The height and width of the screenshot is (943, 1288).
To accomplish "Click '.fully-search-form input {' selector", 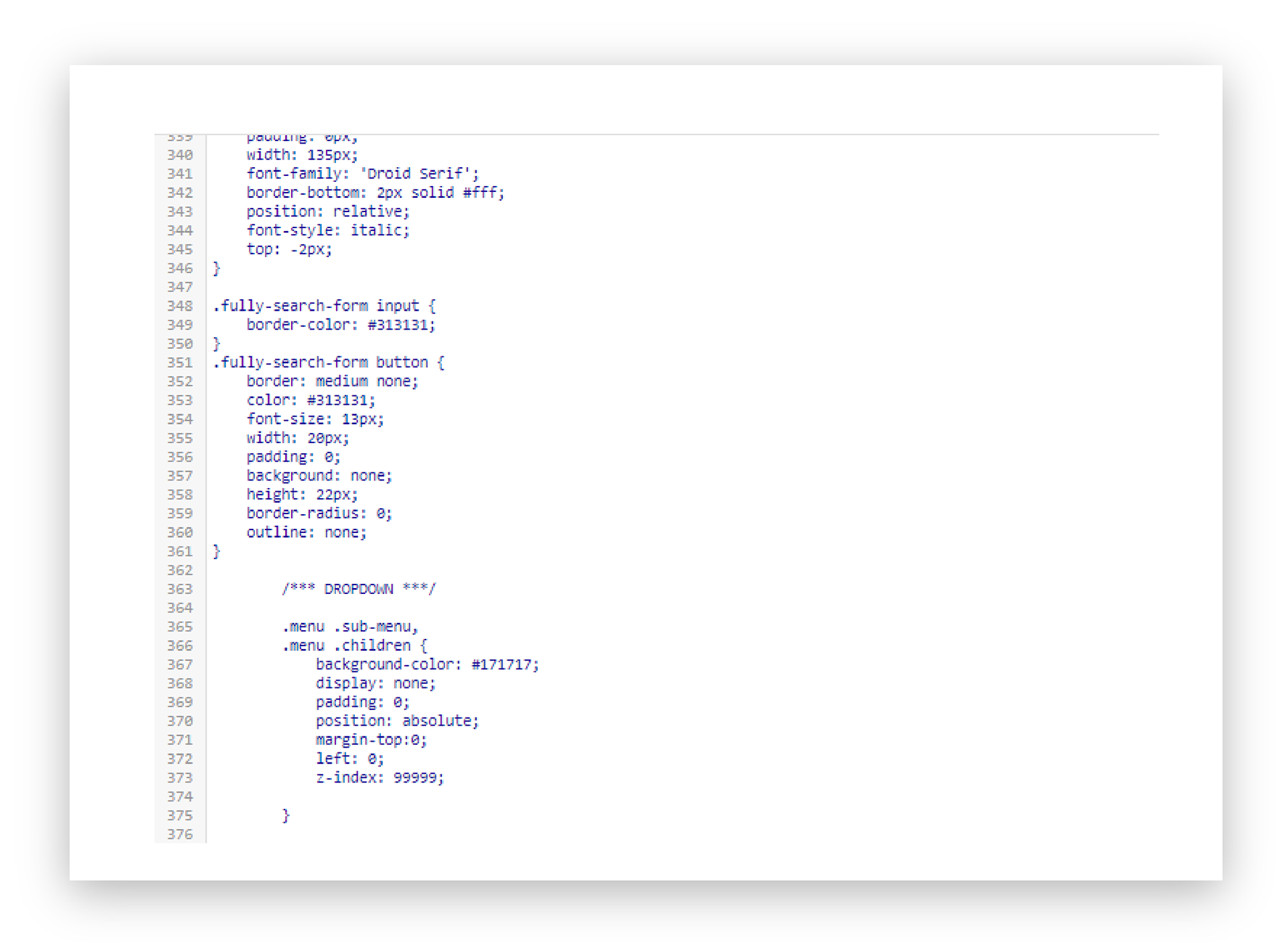I will (324, 306).
